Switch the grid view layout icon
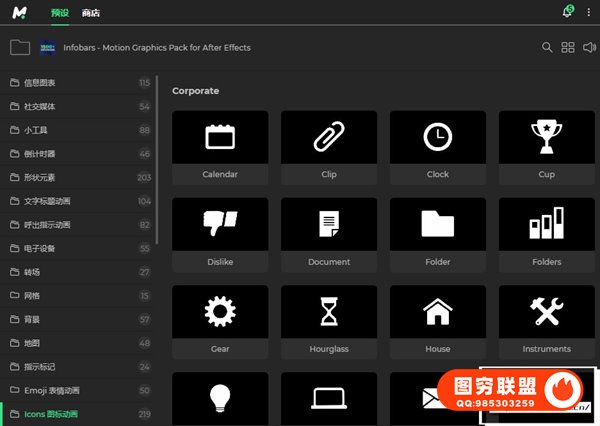600x426 pixels. coord(568,47)
